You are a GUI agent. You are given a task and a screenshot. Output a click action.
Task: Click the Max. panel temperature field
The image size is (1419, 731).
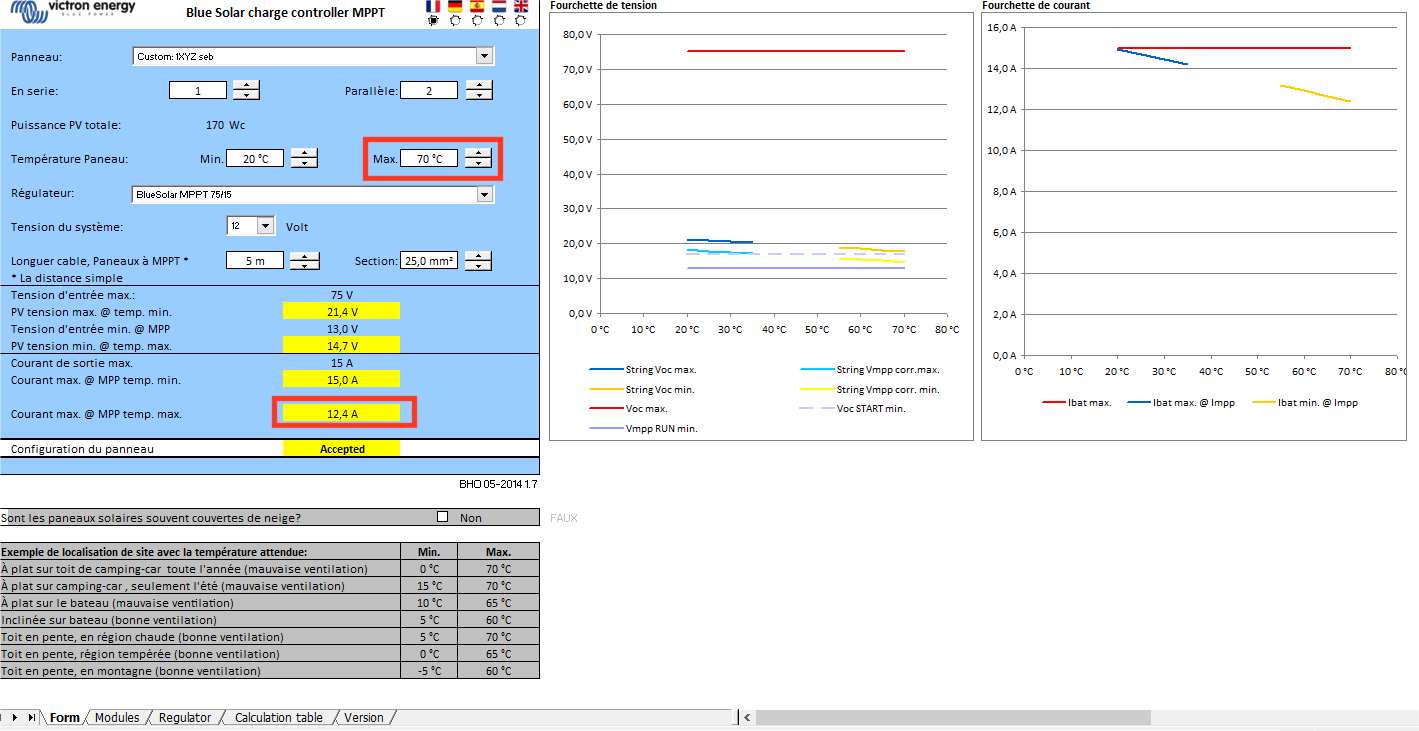coord(430,158)
